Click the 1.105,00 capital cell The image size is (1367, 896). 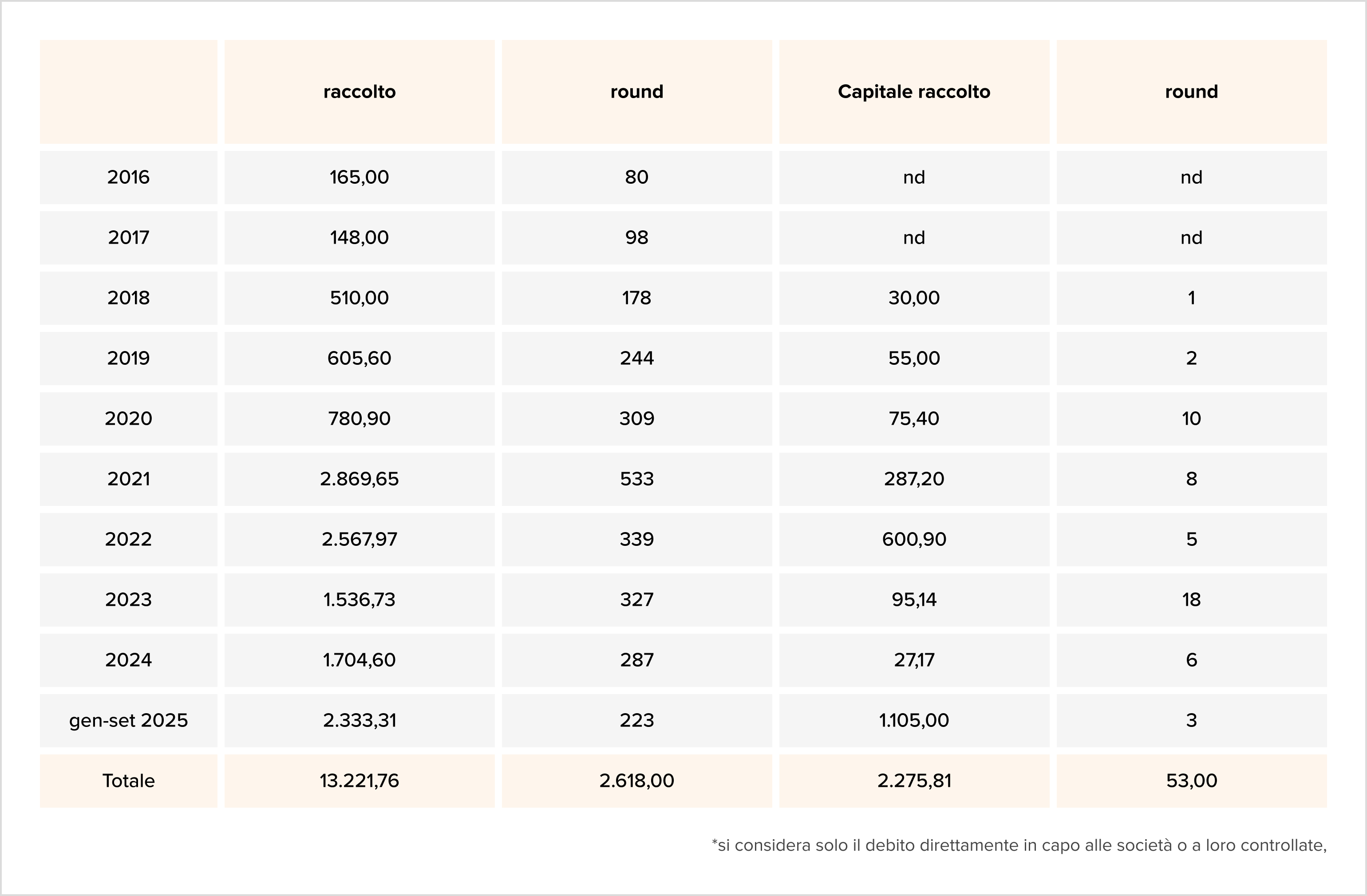click(914, 720)
